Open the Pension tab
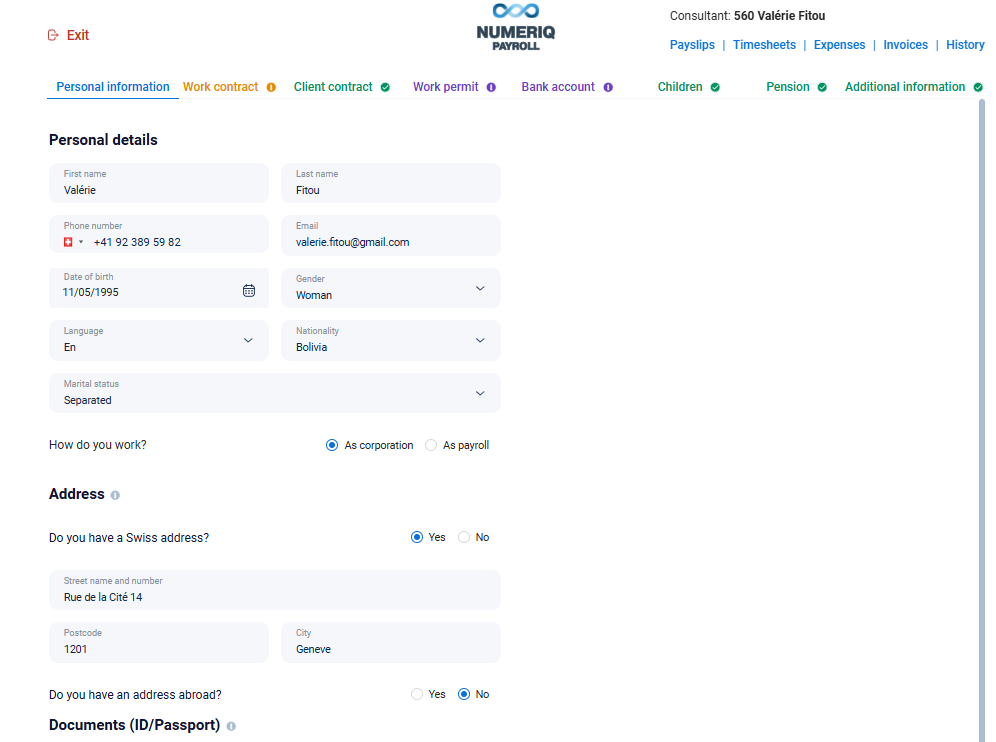 pyautogui.click(x=788, y=87)
